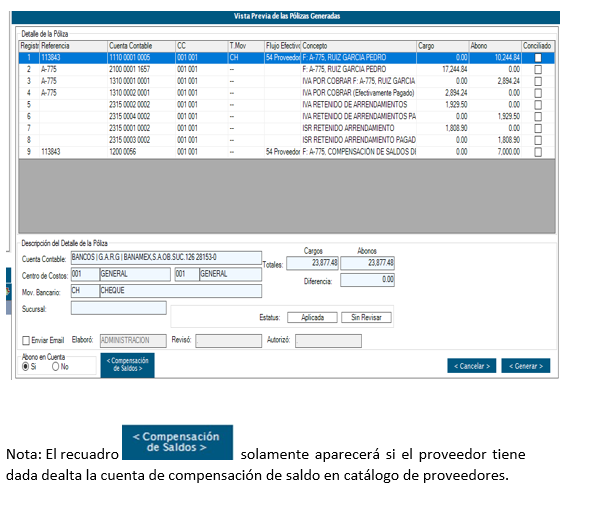Click the Registro column header
The width and height of the screenshot is (600, 525).
click(x=29, y=46)
